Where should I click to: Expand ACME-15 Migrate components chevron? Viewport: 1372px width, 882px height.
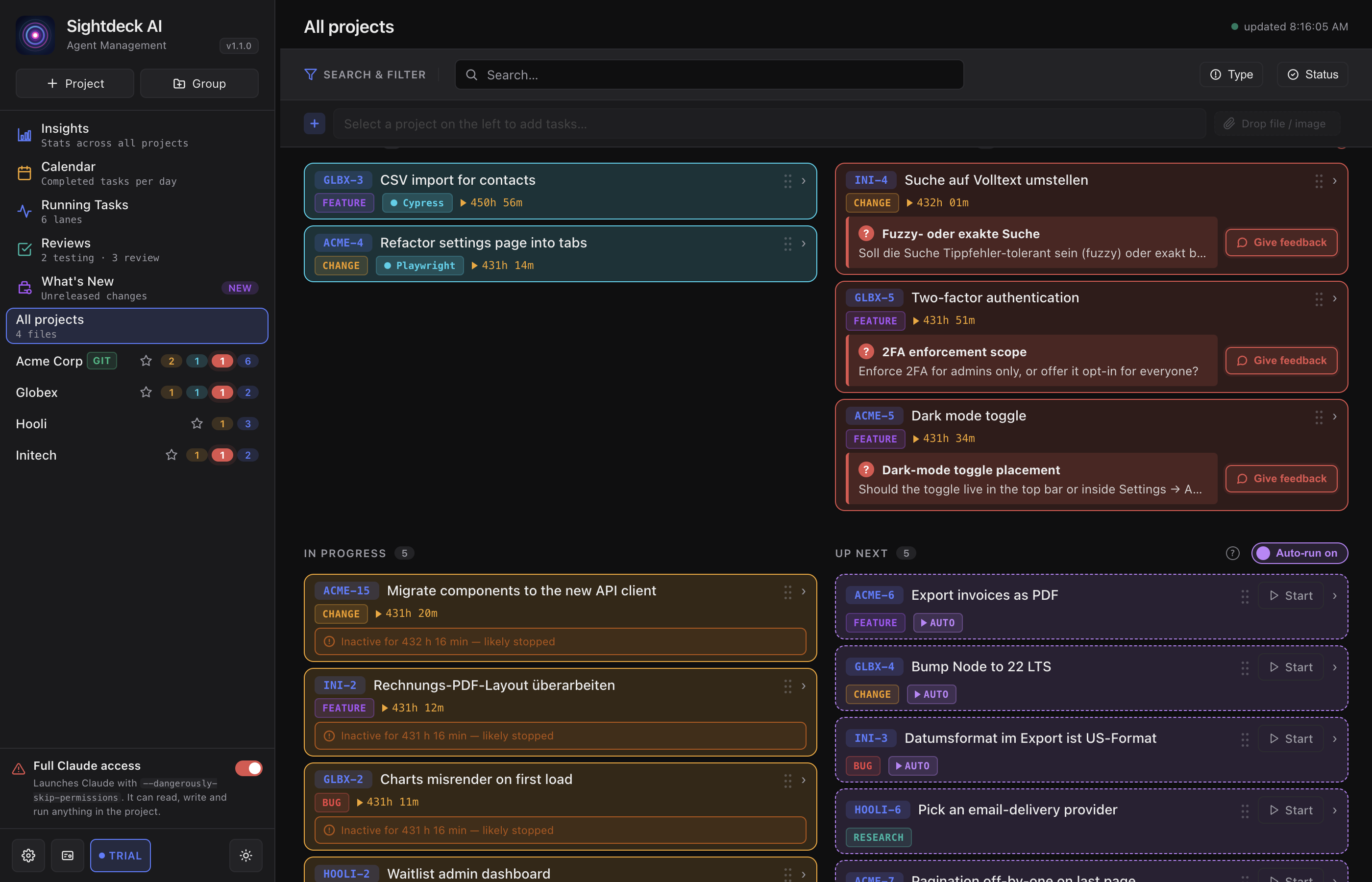(804, 591)
